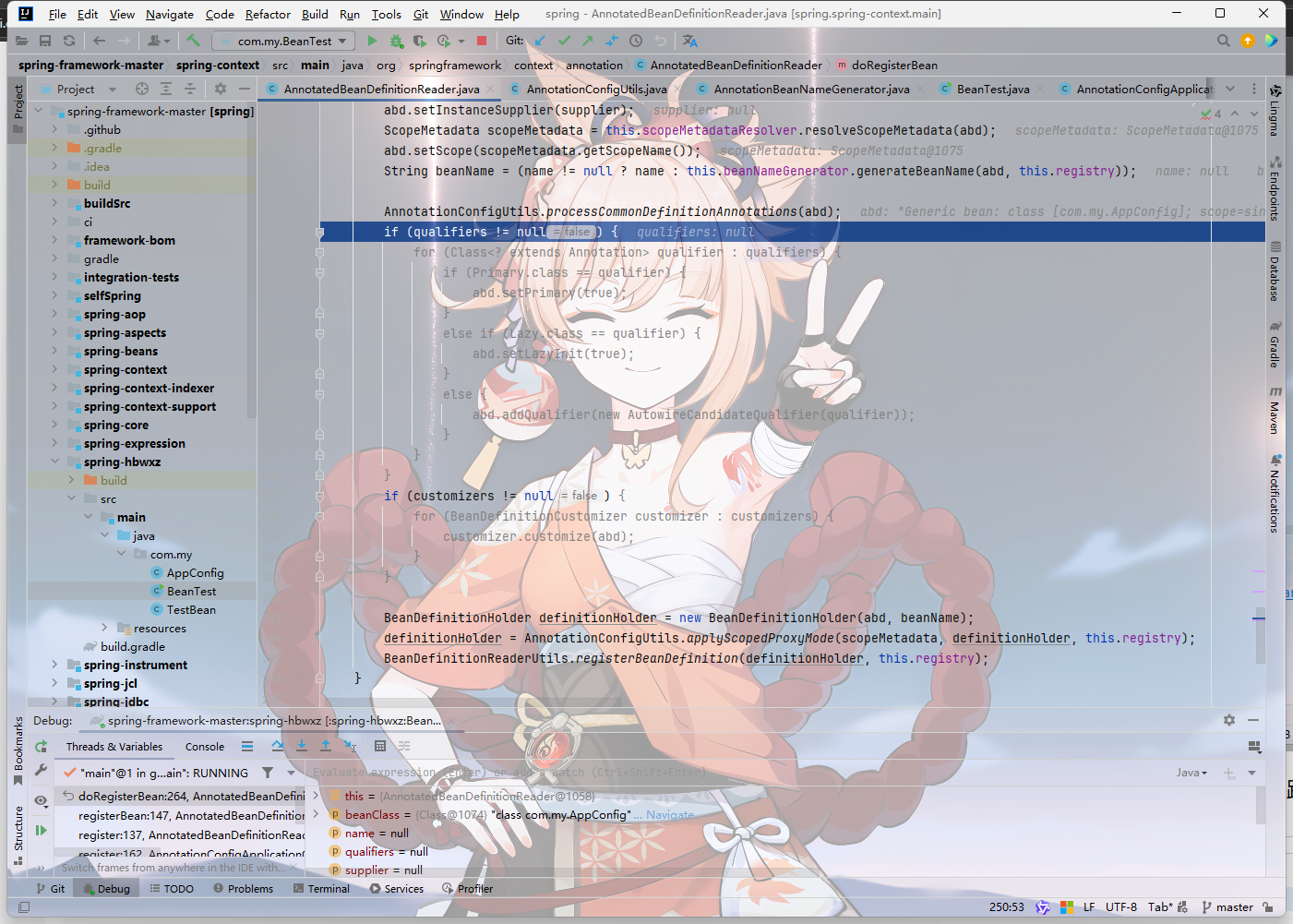
Task: Evaluate expression calculator icon
Action: (x=380, y=746)
